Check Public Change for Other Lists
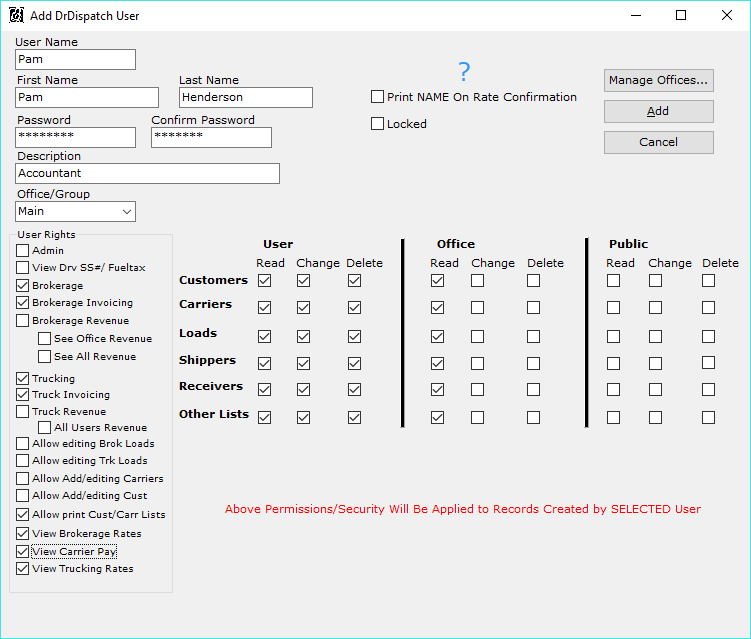This screenshot has width=751, height=639. coord(656,418)
